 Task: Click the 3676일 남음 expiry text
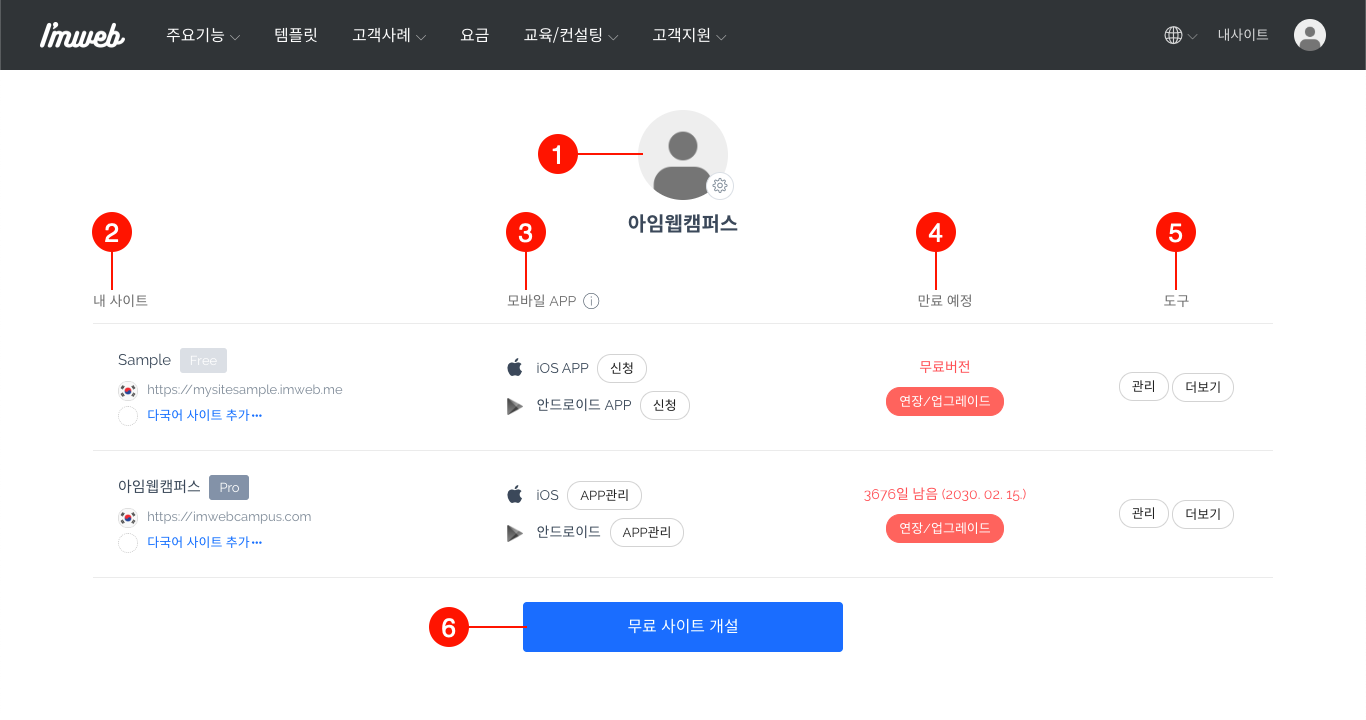945,494
